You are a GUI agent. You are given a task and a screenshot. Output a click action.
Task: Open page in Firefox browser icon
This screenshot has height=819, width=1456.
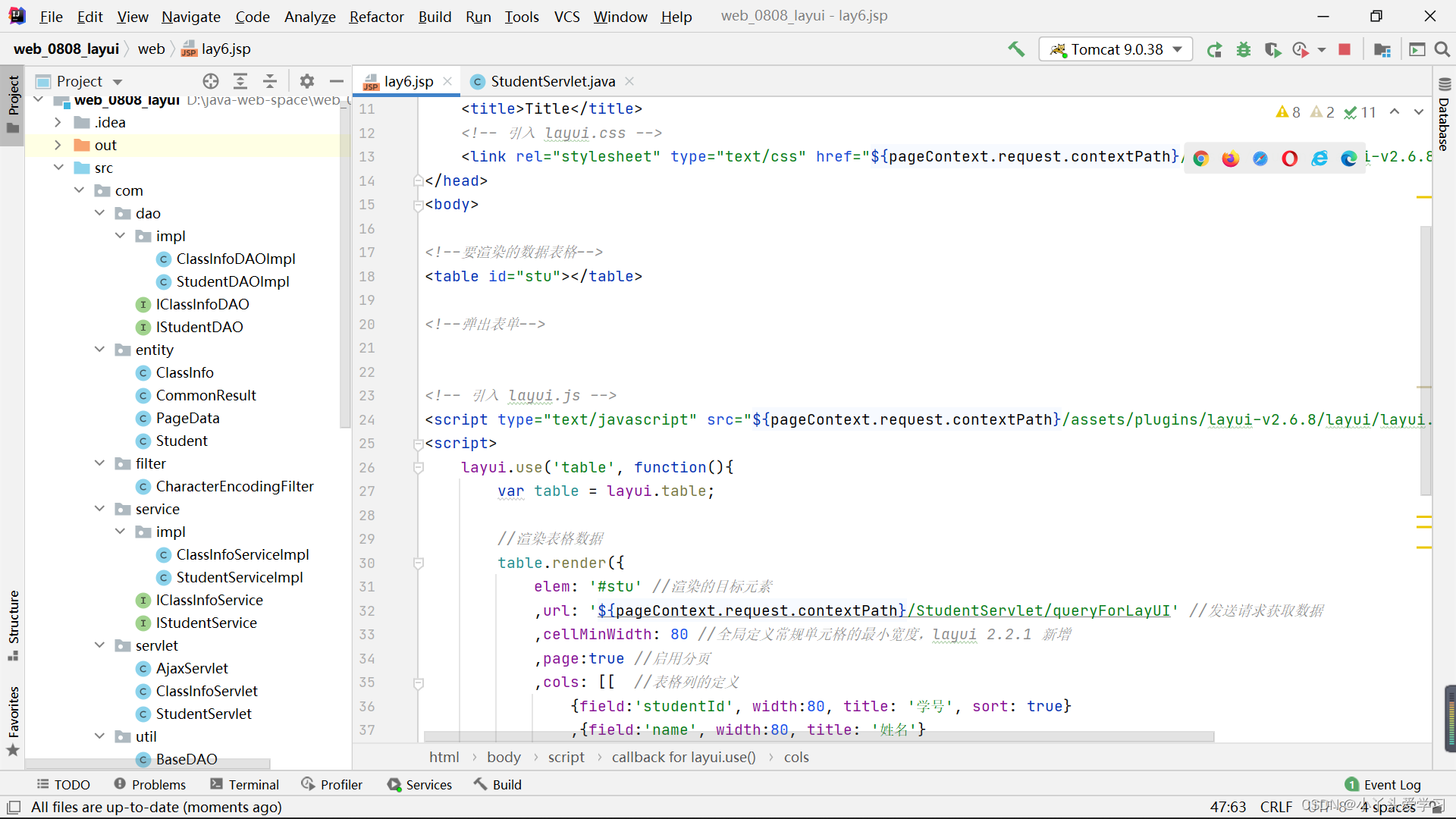pos(1230,158)
